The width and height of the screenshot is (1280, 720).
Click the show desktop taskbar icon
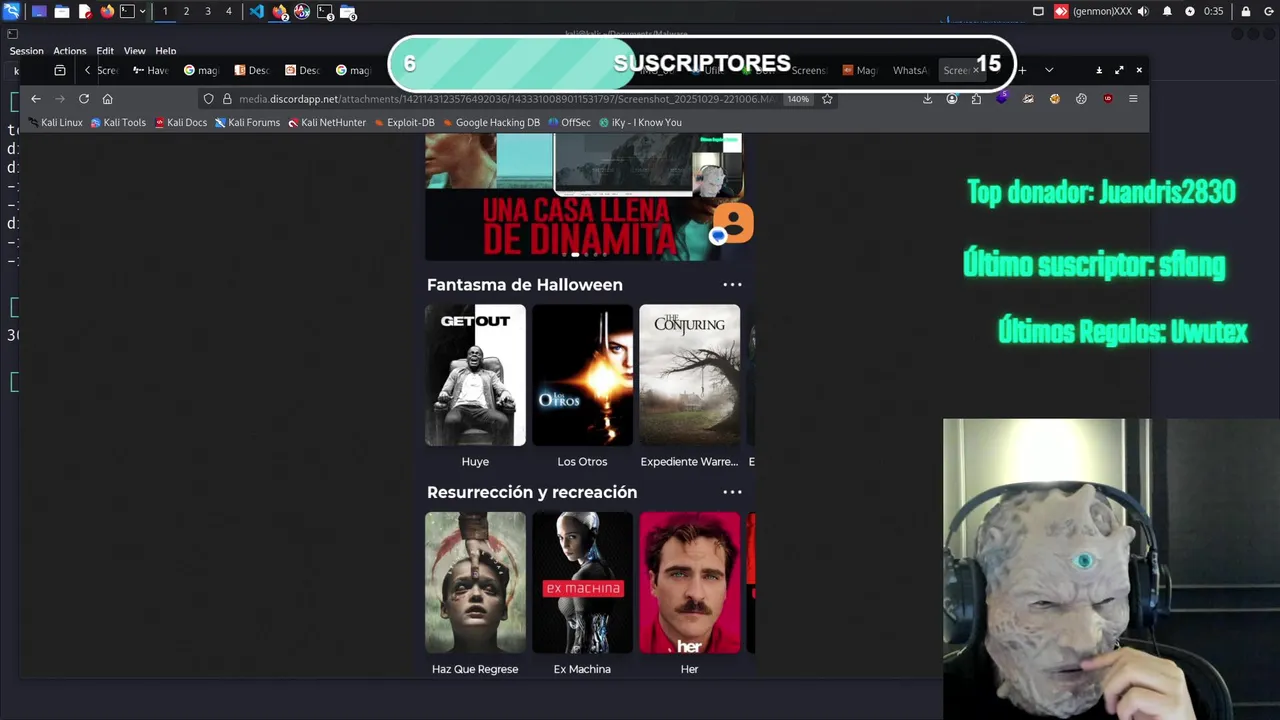pos(39,12)
